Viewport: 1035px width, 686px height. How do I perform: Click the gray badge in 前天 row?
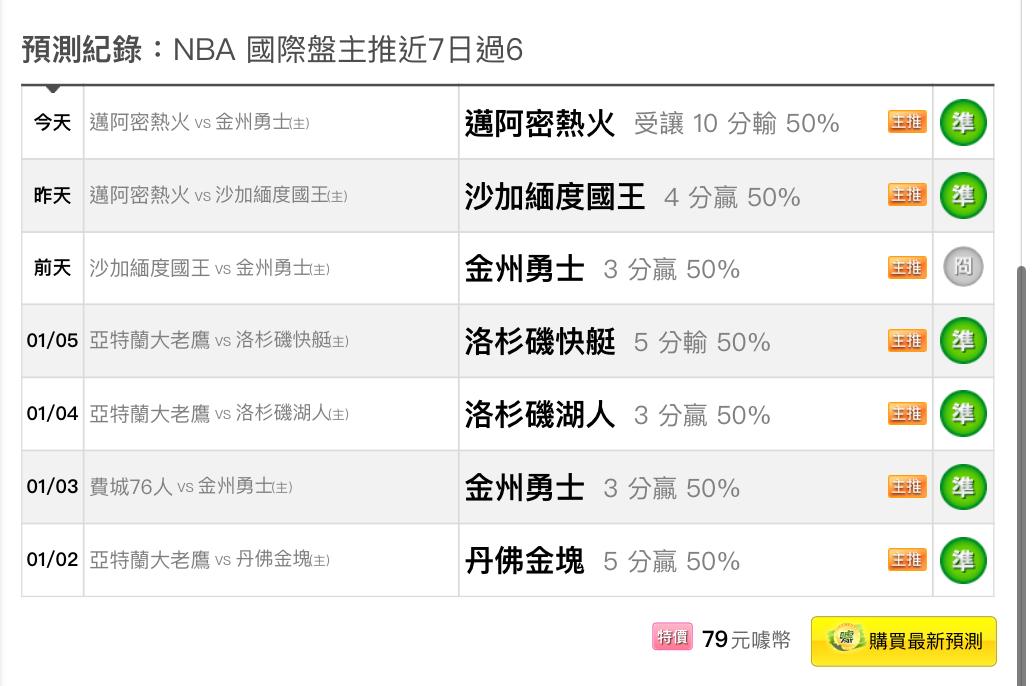click(963, 267)
